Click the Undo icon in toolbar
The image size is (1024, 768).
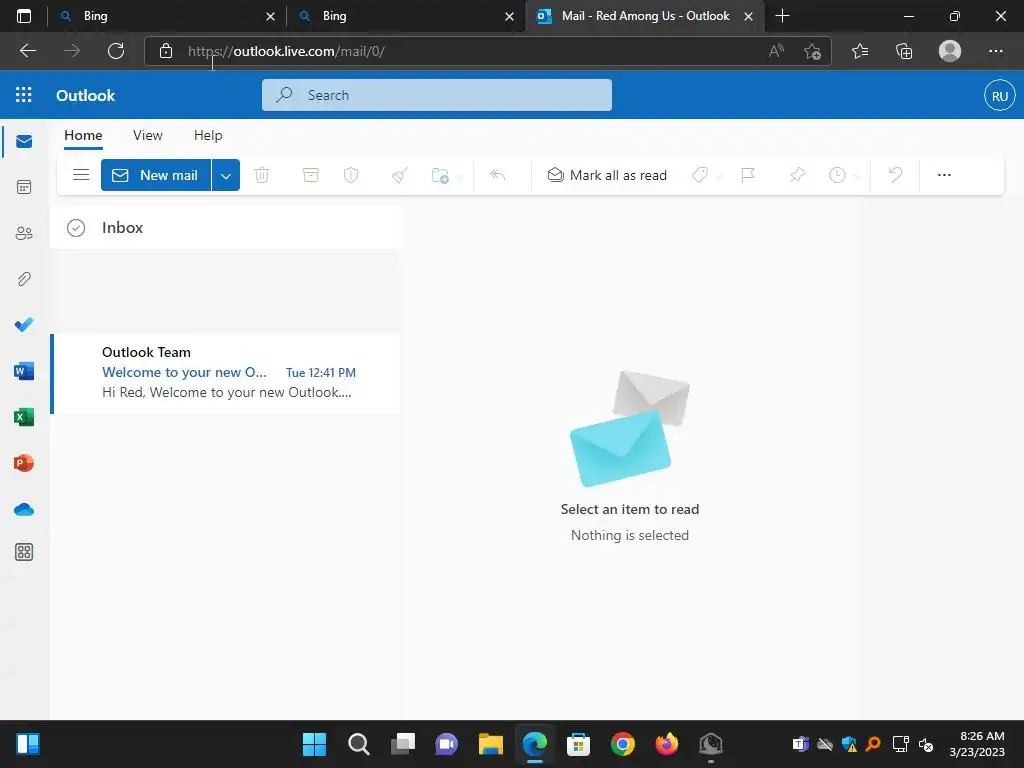895,175
